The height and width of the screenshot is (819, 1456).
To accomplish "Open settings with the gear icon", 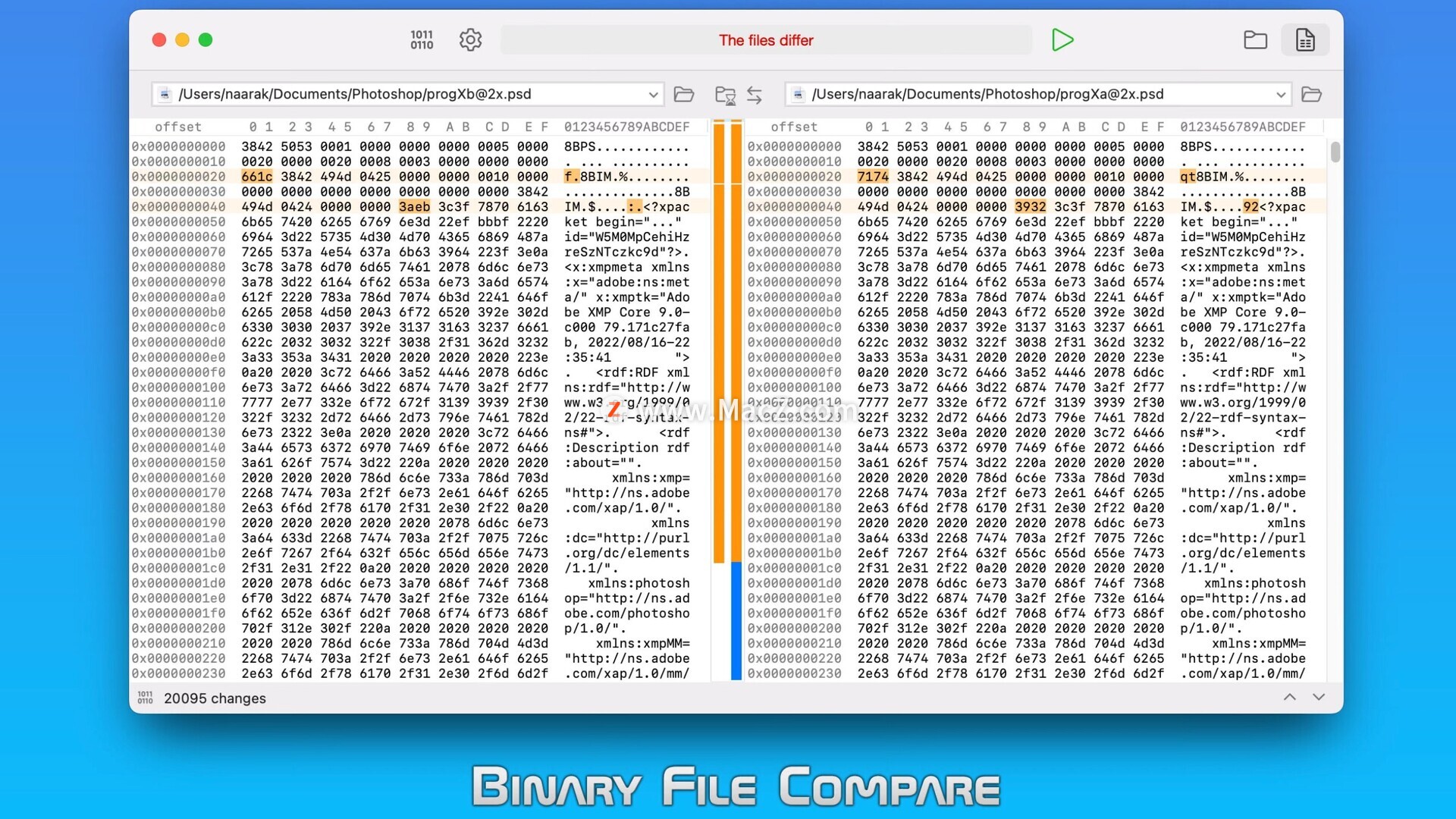I will tap(471, 40).
